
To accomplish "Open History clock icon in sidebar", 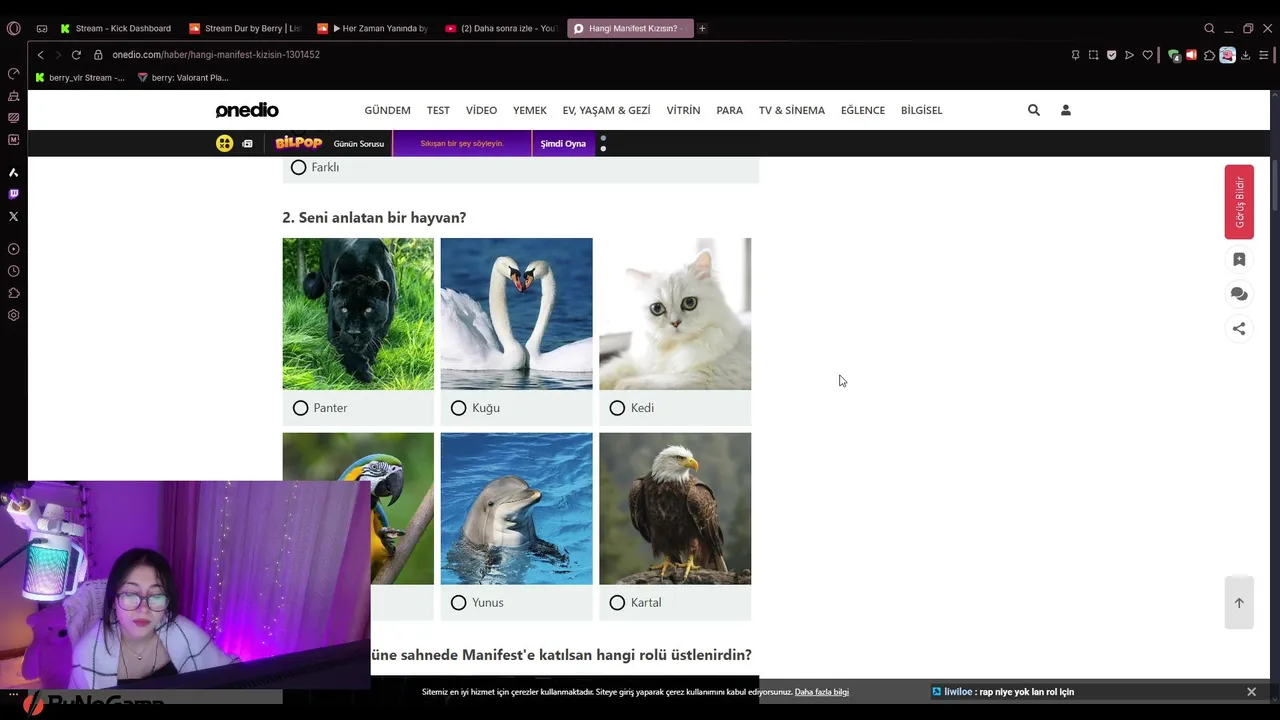I will point(13,271).
